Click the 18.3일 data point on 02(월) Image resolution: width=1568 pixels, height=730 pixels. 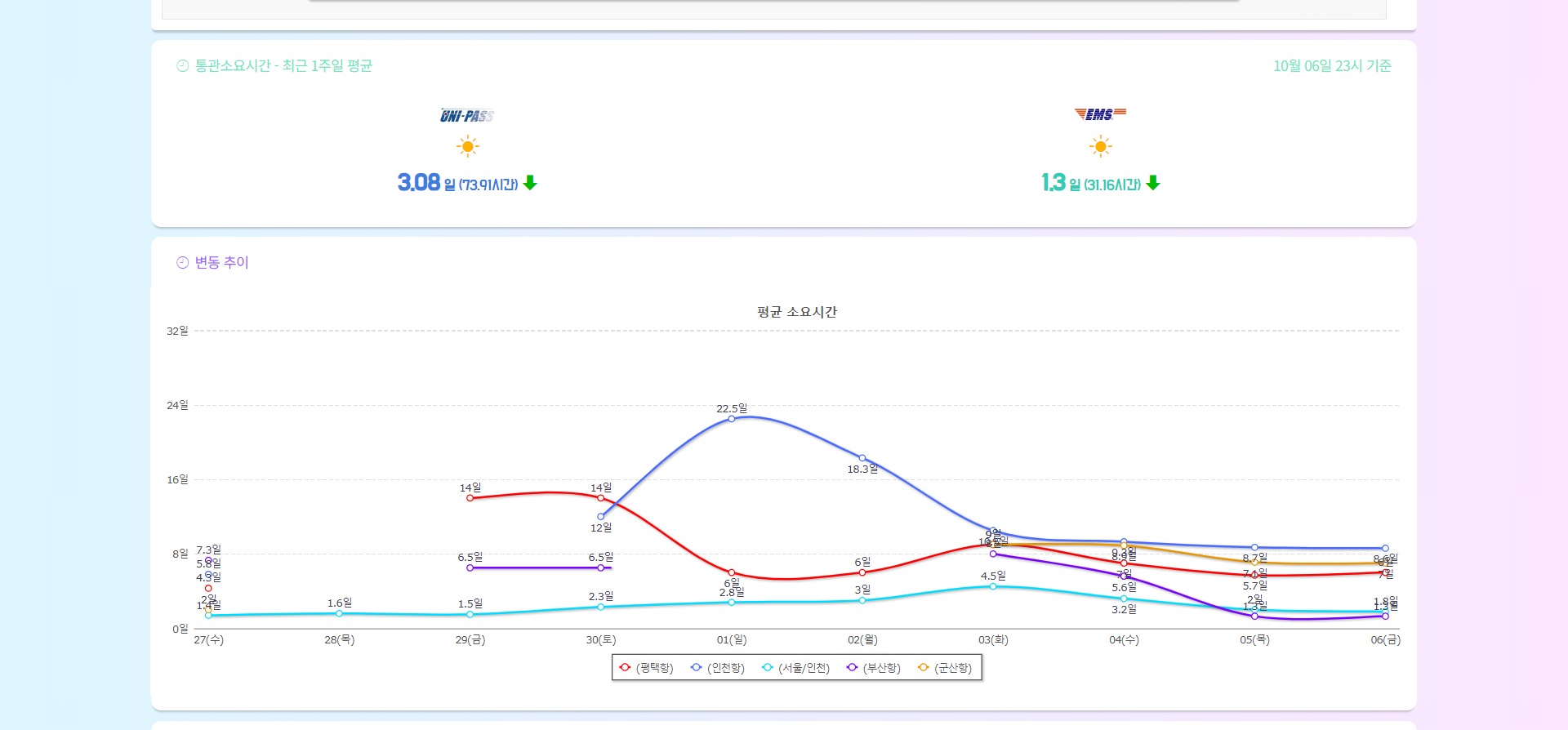click(x=862, y=458)
